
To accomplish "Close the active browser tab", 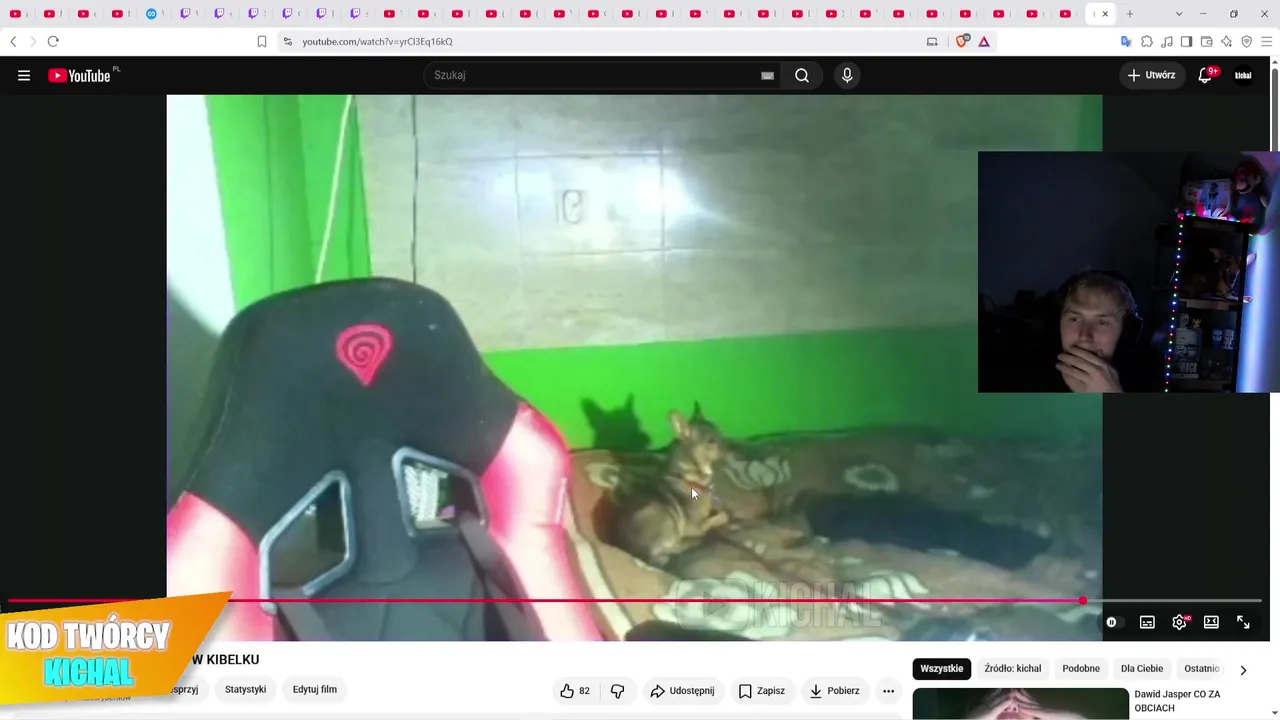I will click(x=1105, y=14).
